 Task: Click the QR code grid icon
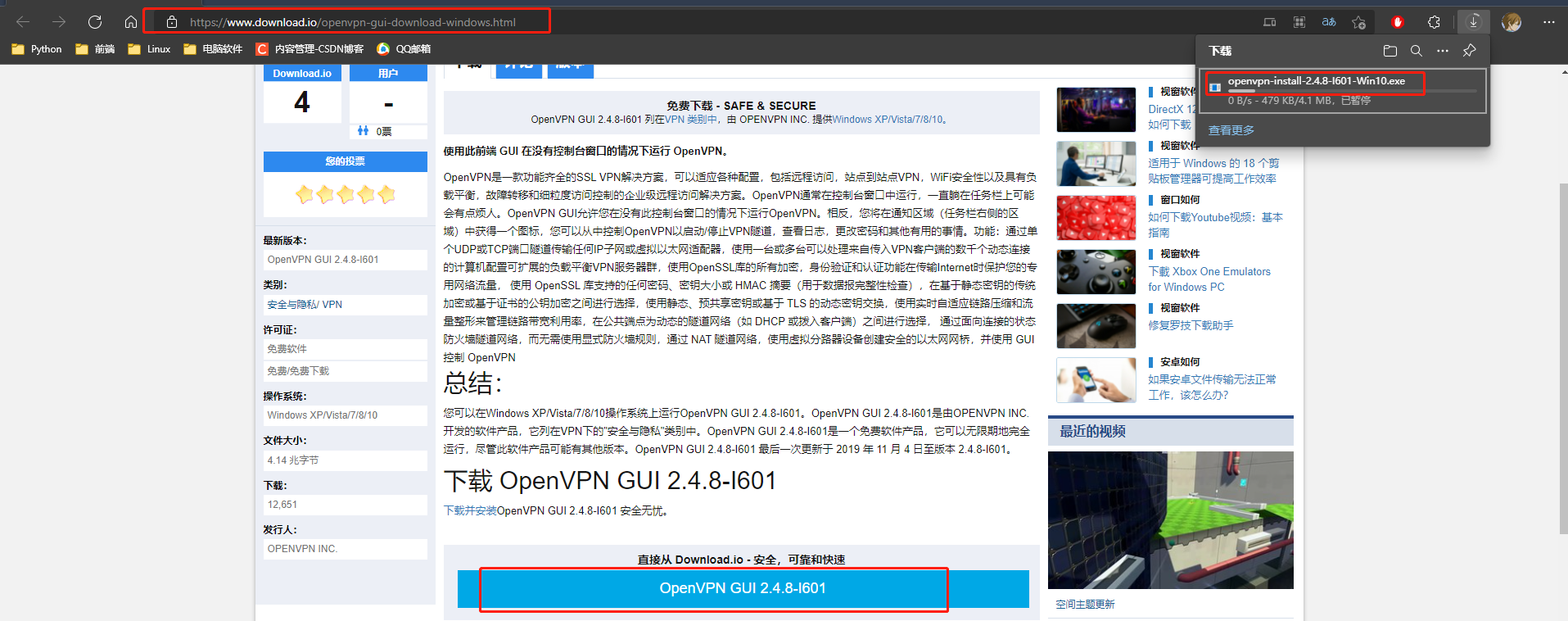pos(1299,22)
